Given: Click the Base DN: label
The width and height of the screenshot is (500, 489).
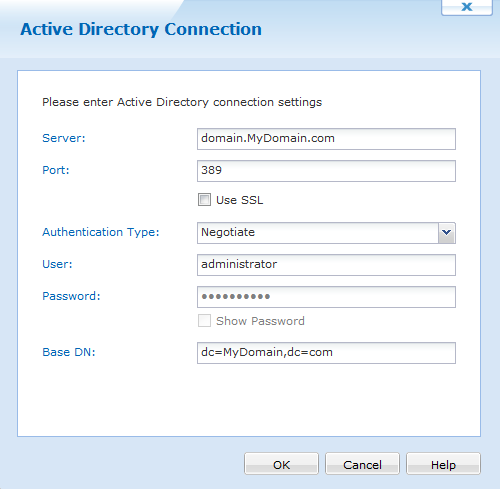Looking at the screenshot, I should 69,352.
